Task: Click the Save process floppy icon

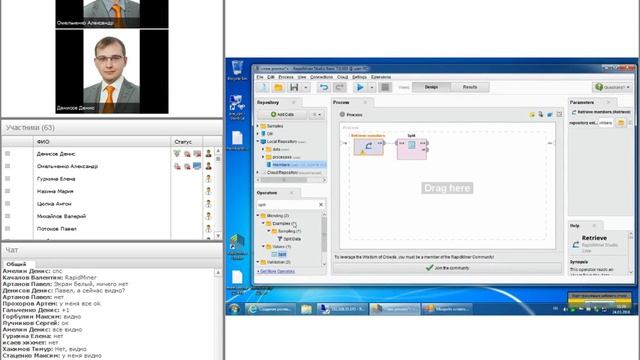Action: point(294,87)
